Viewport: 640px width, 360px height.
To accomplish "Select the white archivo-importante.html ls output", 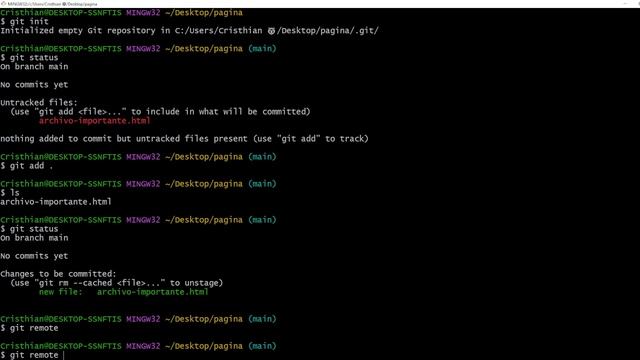I will pyautogui.click(x=56, y=202).
